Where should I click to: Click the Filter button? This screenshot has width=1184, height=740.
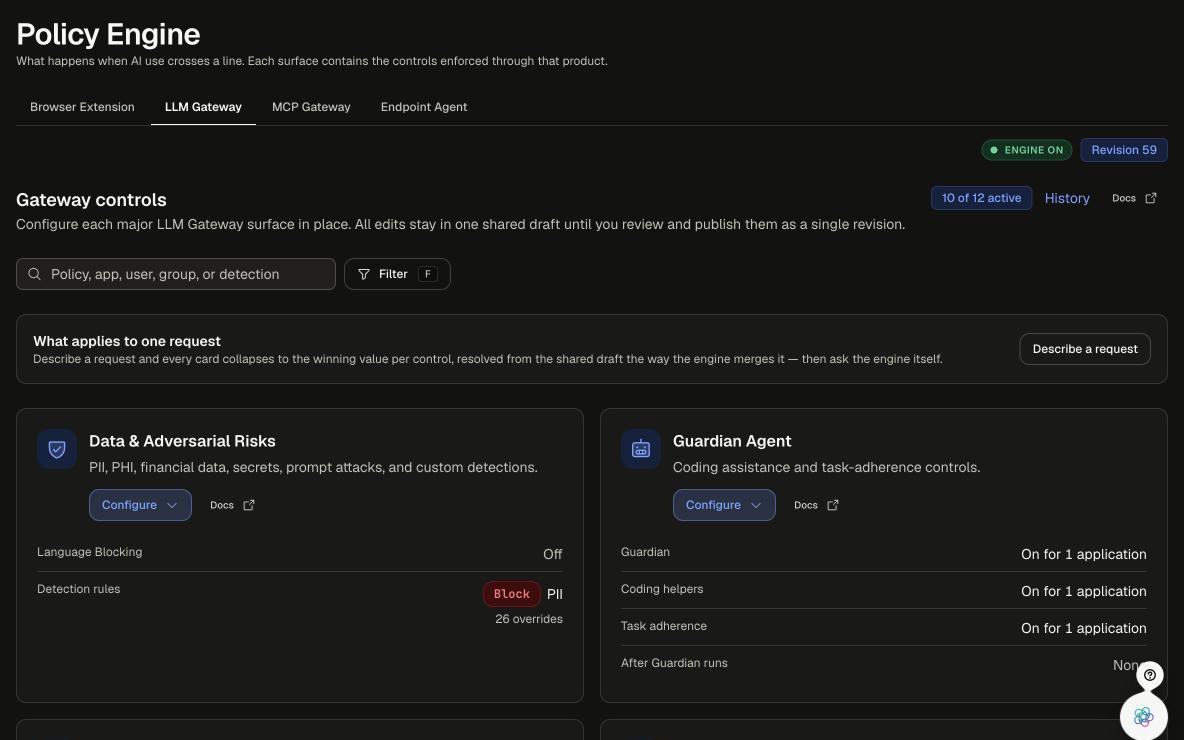(x=397, y=274)
